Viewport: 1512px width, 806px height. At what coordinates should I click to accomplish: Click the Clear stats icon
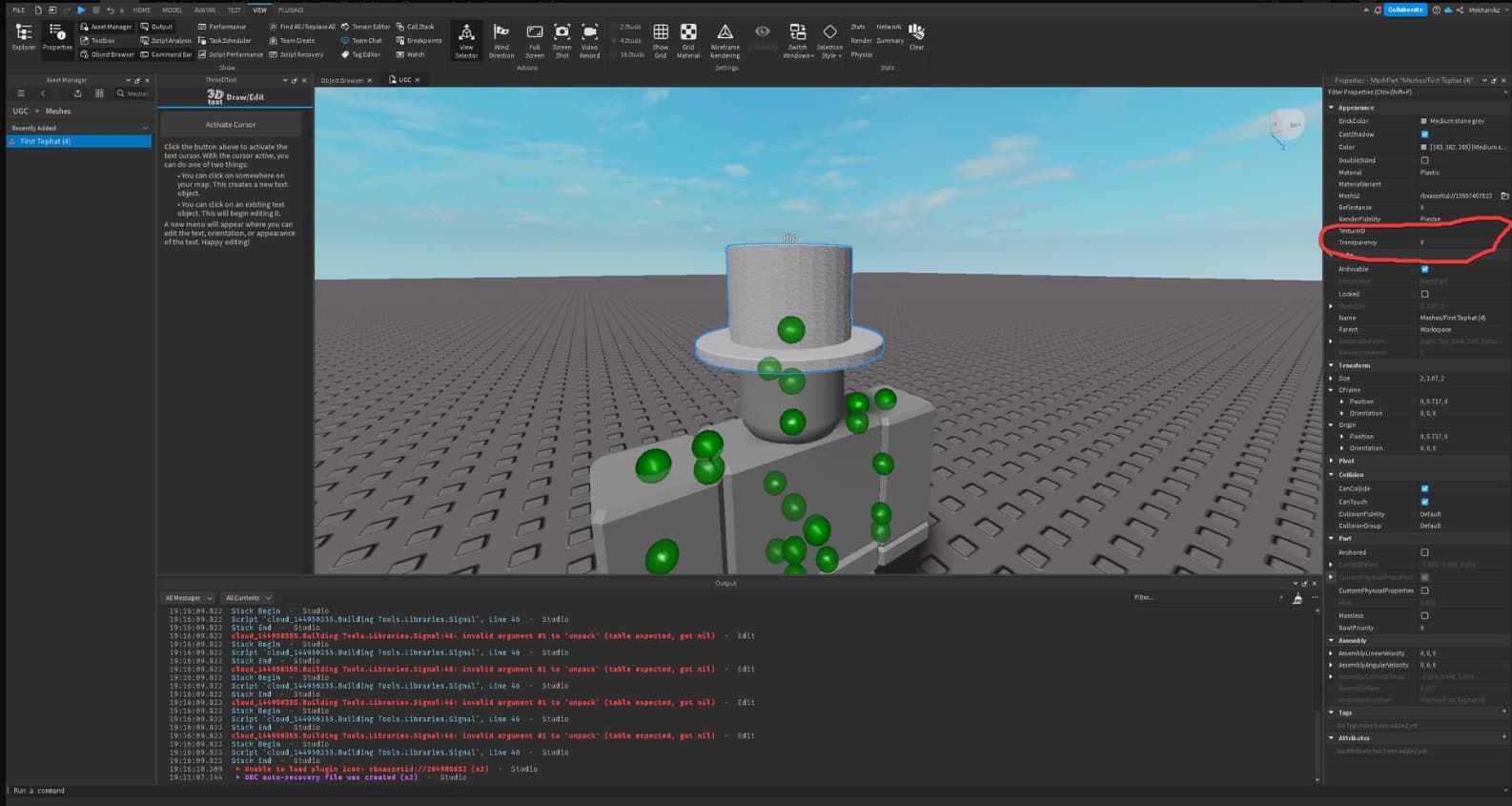click(x=916, y=36)
